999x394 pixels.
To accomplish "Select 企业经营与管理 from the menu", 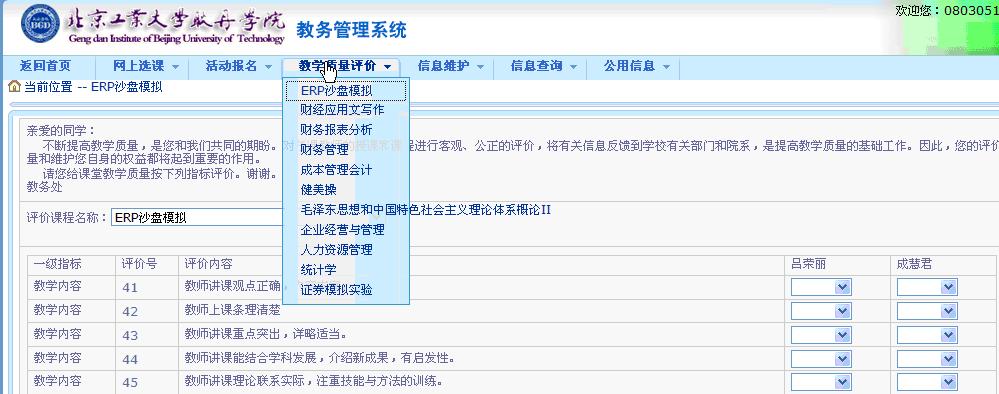I will click(x=342, y=230).
